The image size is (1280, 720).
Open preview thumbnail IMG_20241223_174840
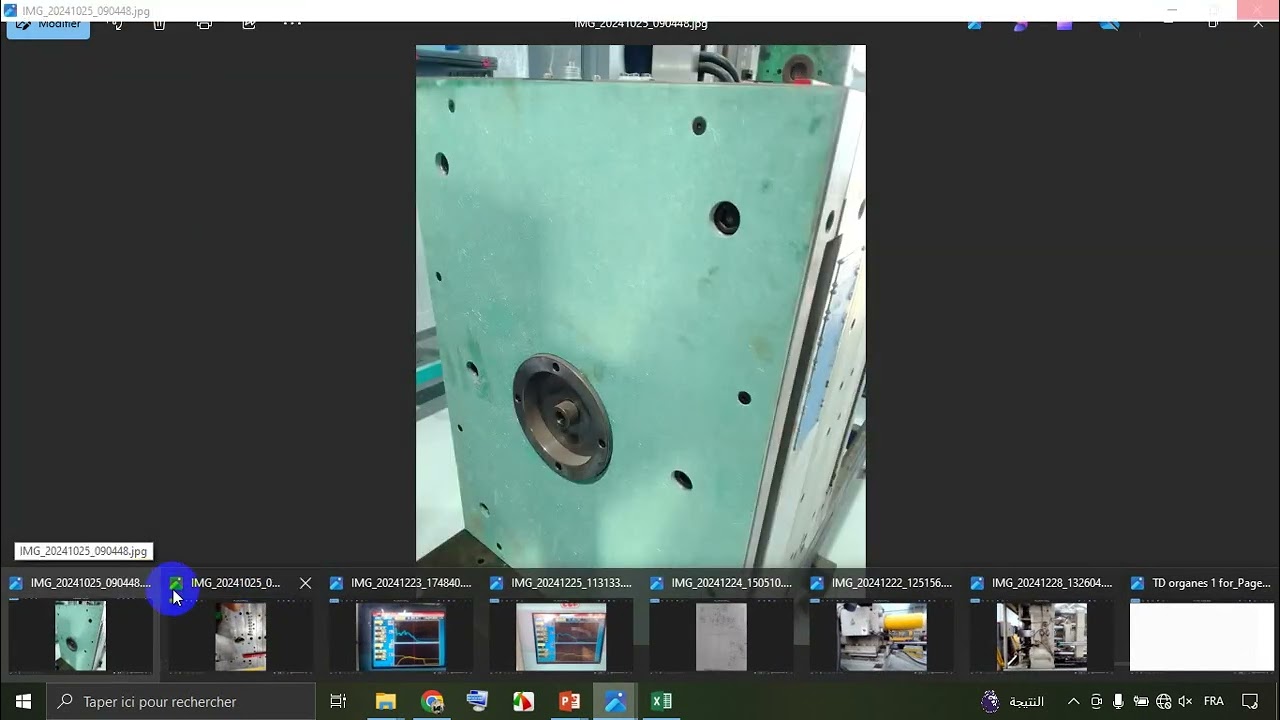[400, 636]
